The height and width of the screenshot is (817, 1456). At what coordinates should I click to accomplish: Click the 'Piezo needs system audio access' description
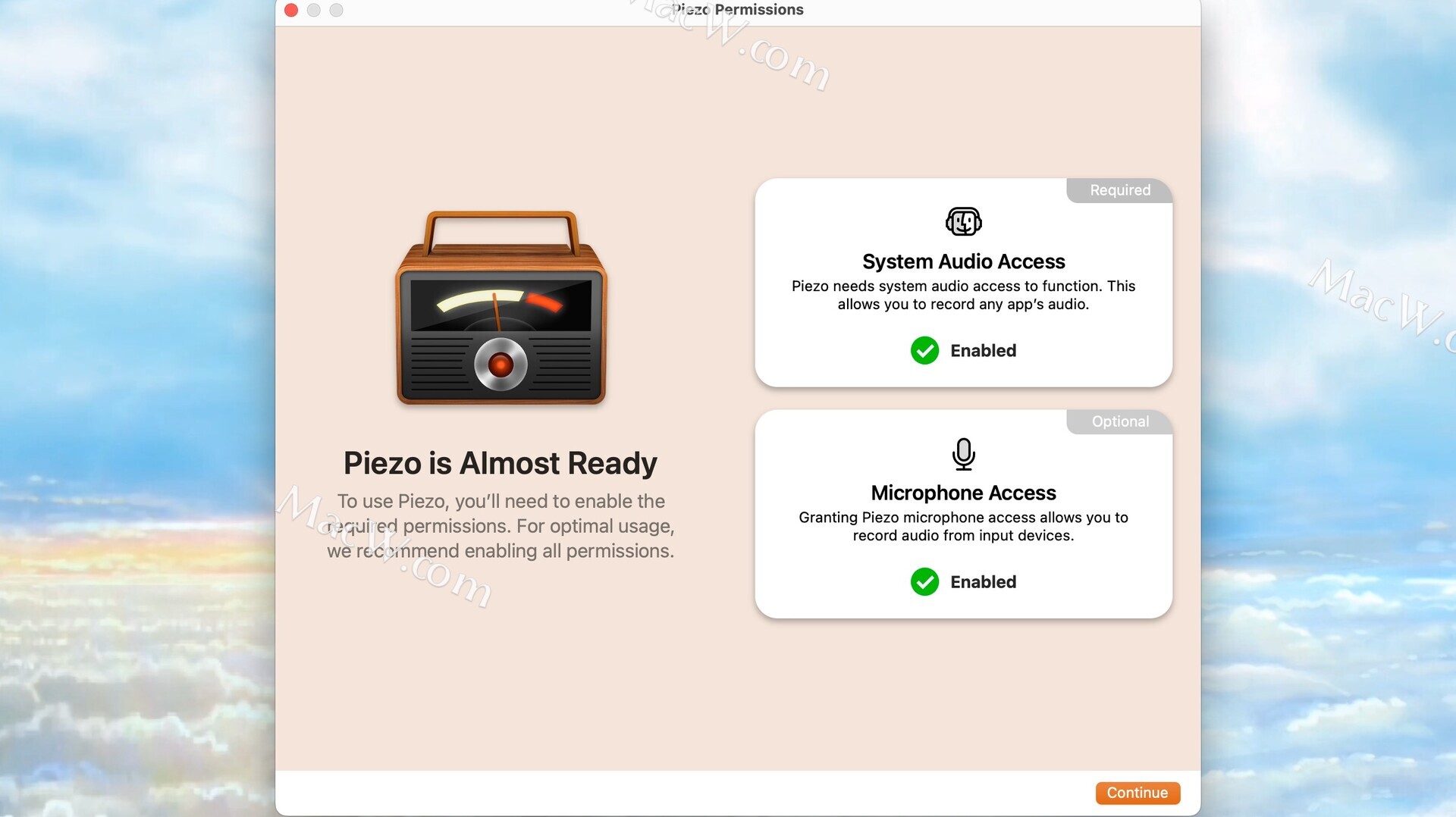click(x=964, y=295)
